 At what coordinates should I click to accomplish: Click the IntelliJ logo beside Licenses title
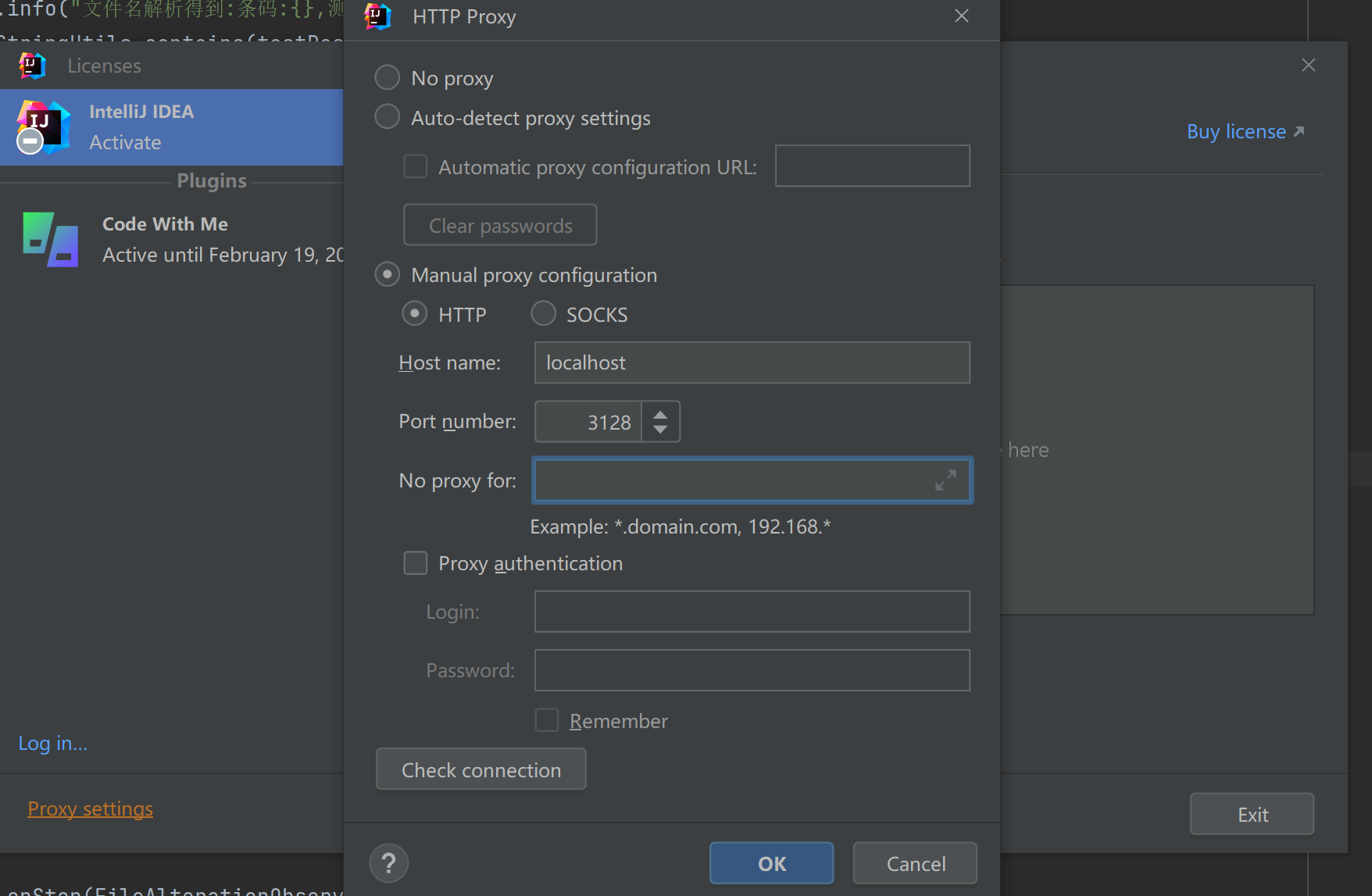[32, 66]
